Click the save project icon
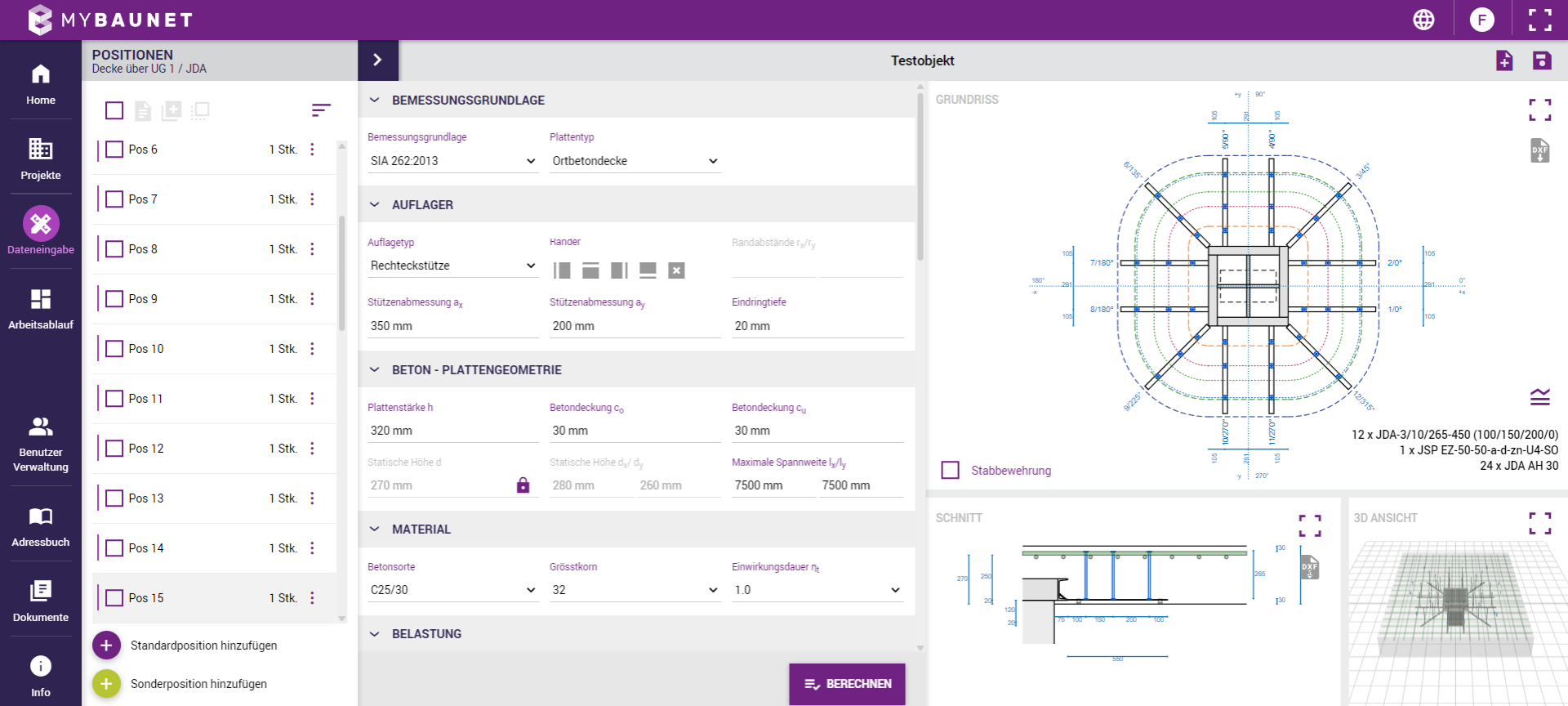 pos(1542,60)
